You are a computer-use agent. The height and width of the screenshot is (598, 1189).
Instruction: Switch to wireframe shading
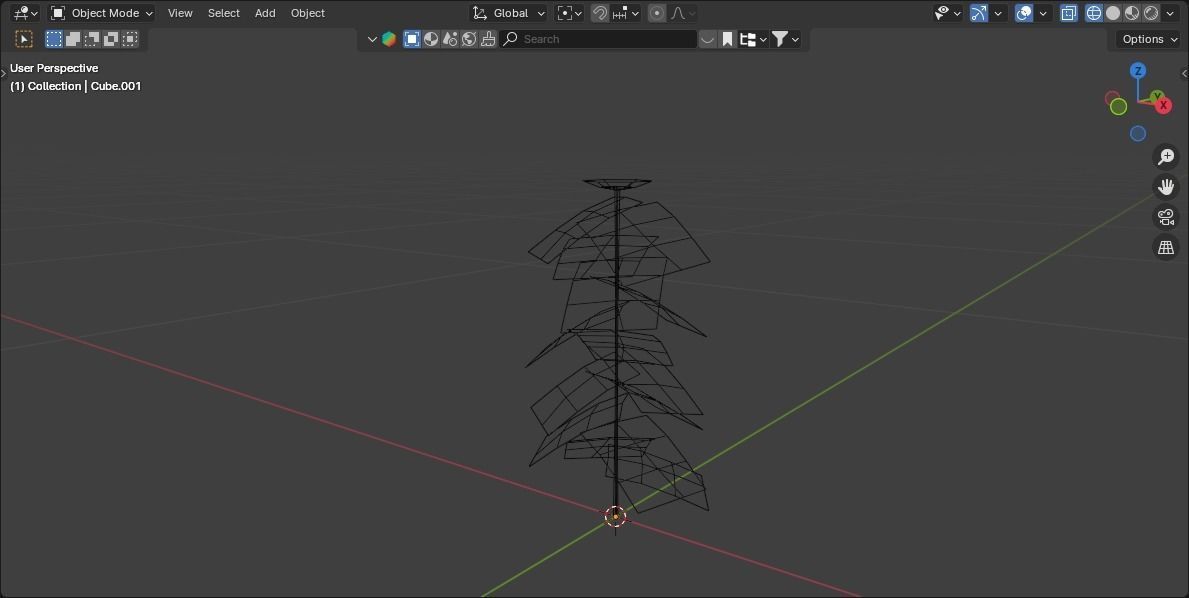(1093, 13)
